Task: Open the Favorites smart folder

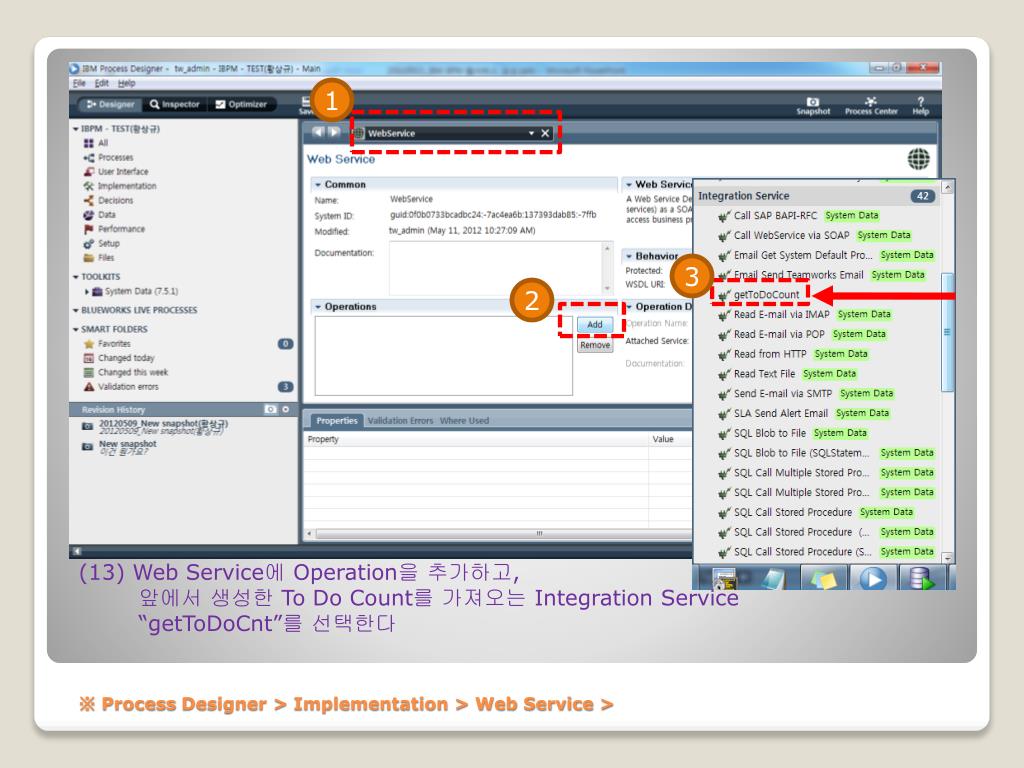Action: [107, 344]
